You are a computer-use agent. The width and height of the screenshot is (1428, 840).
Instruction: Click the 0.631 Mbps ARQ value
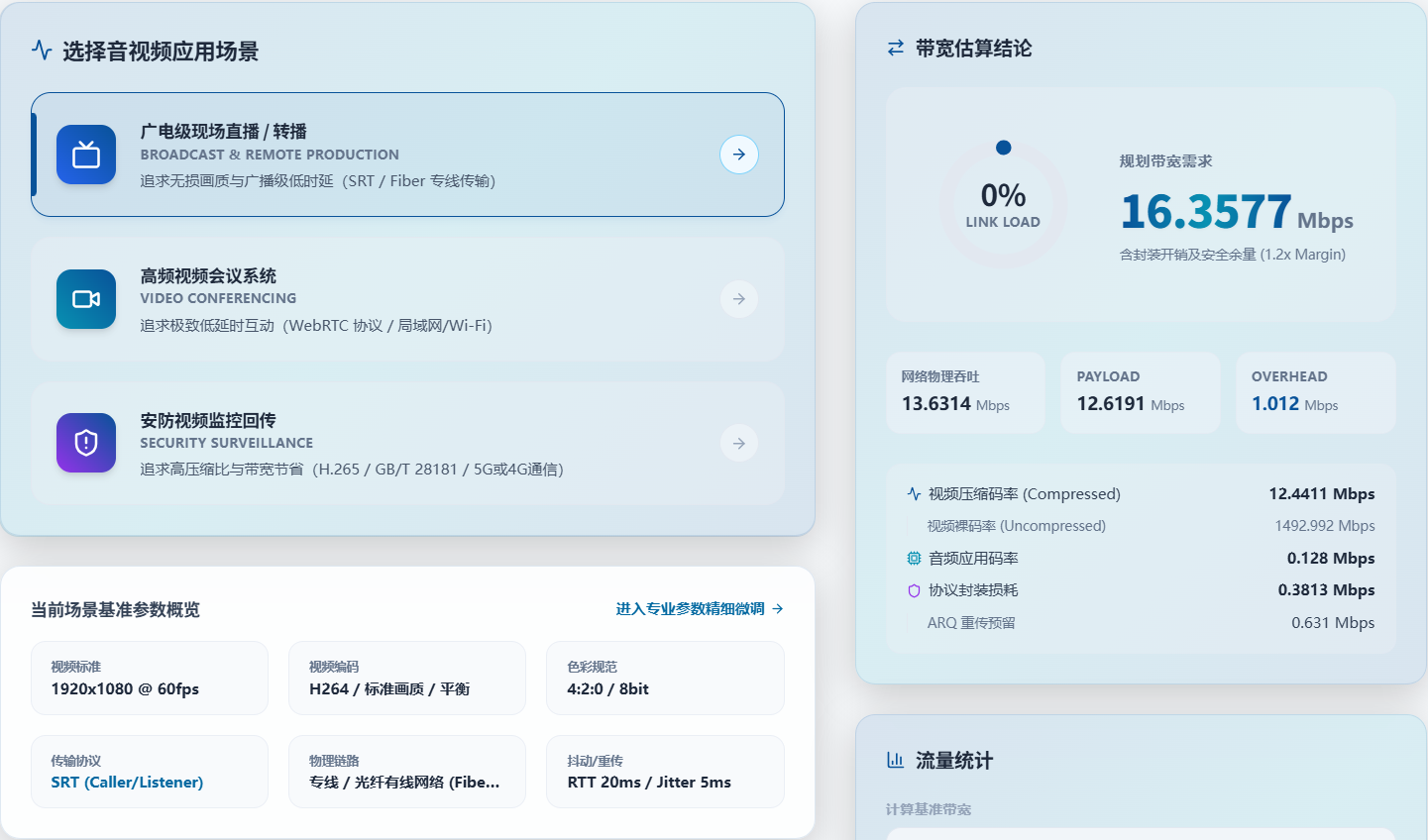[1333, 623]
